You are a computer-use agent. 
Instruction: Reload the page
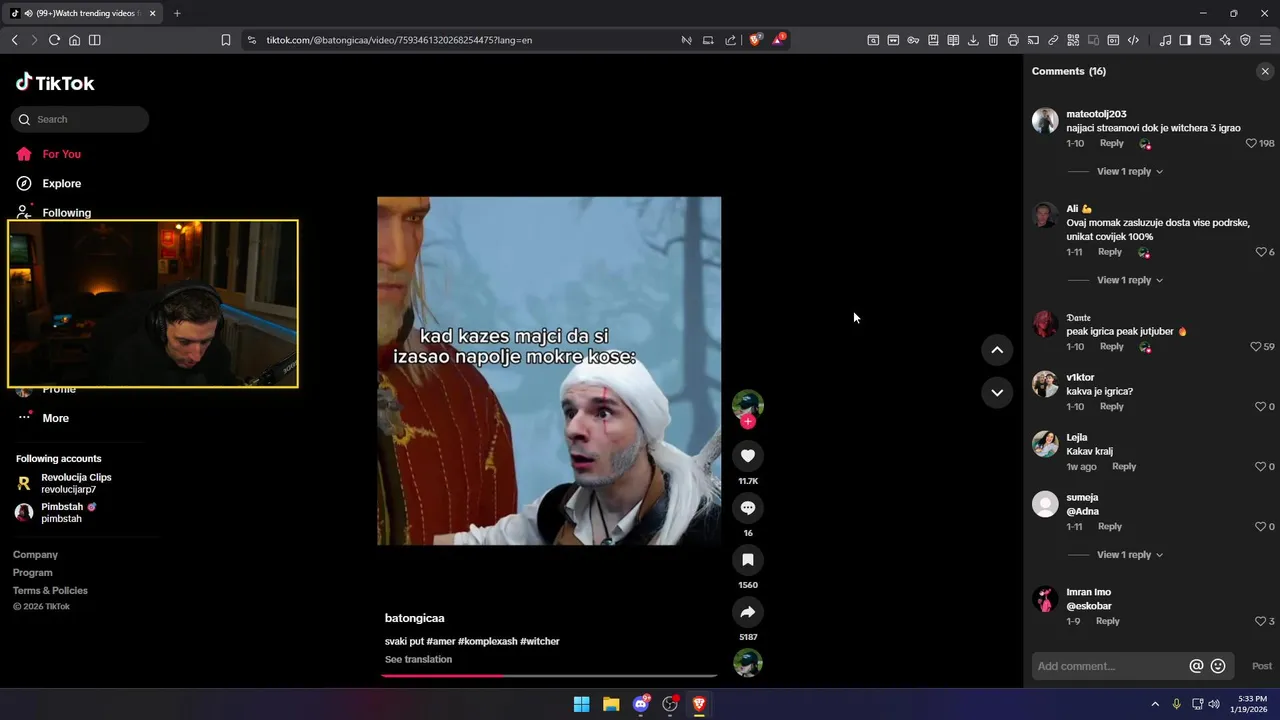[54, 40]
